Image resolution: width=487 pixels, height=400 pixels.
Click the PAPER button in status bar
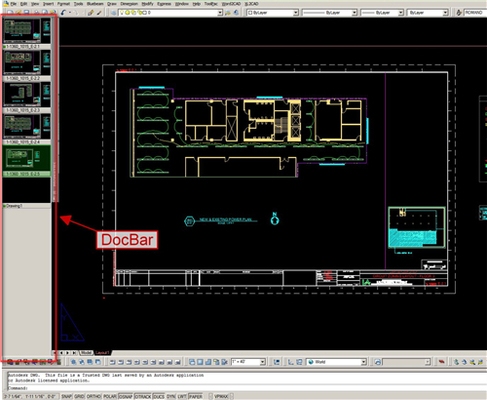(x=196, y=396)
